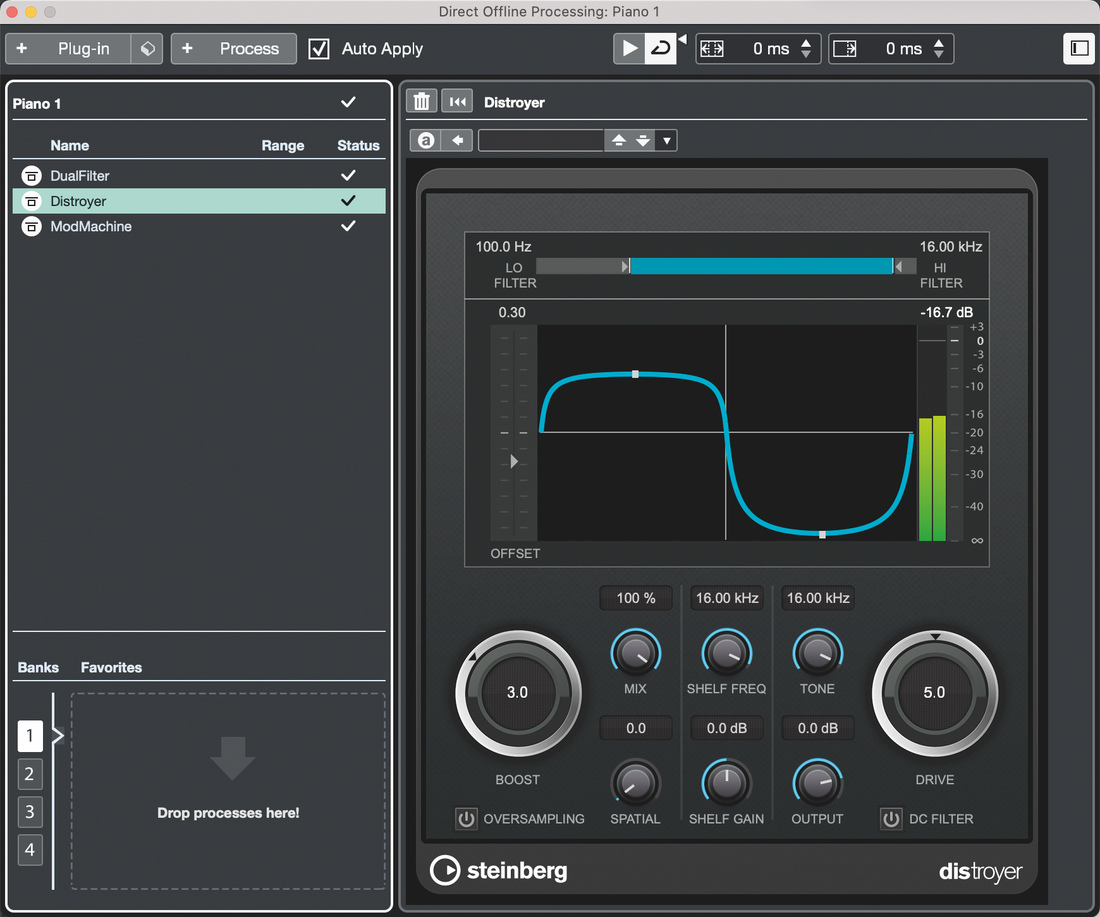Click the Mix knob
The width and height of the screenshot is (1100, 917).
tap(636, 652)
